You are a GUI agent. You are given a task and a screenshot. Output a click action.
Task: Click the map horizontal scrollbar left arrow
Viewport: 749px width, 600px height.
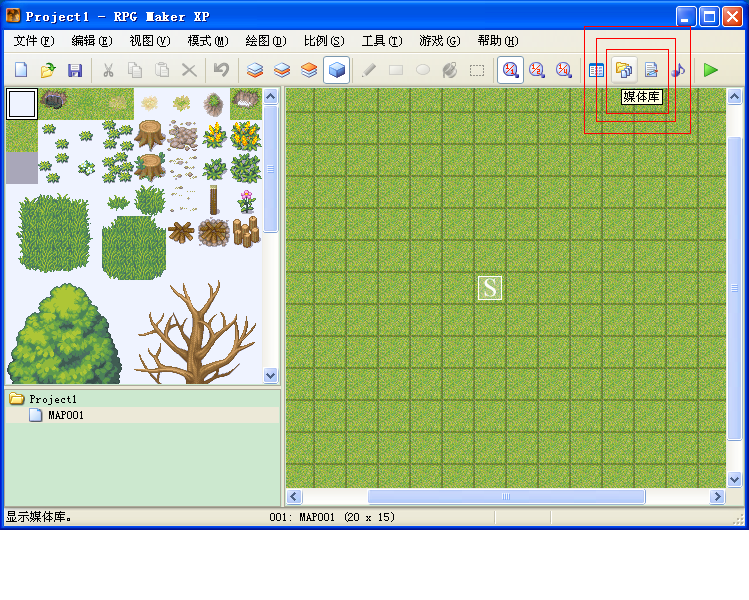coord(294,497)
